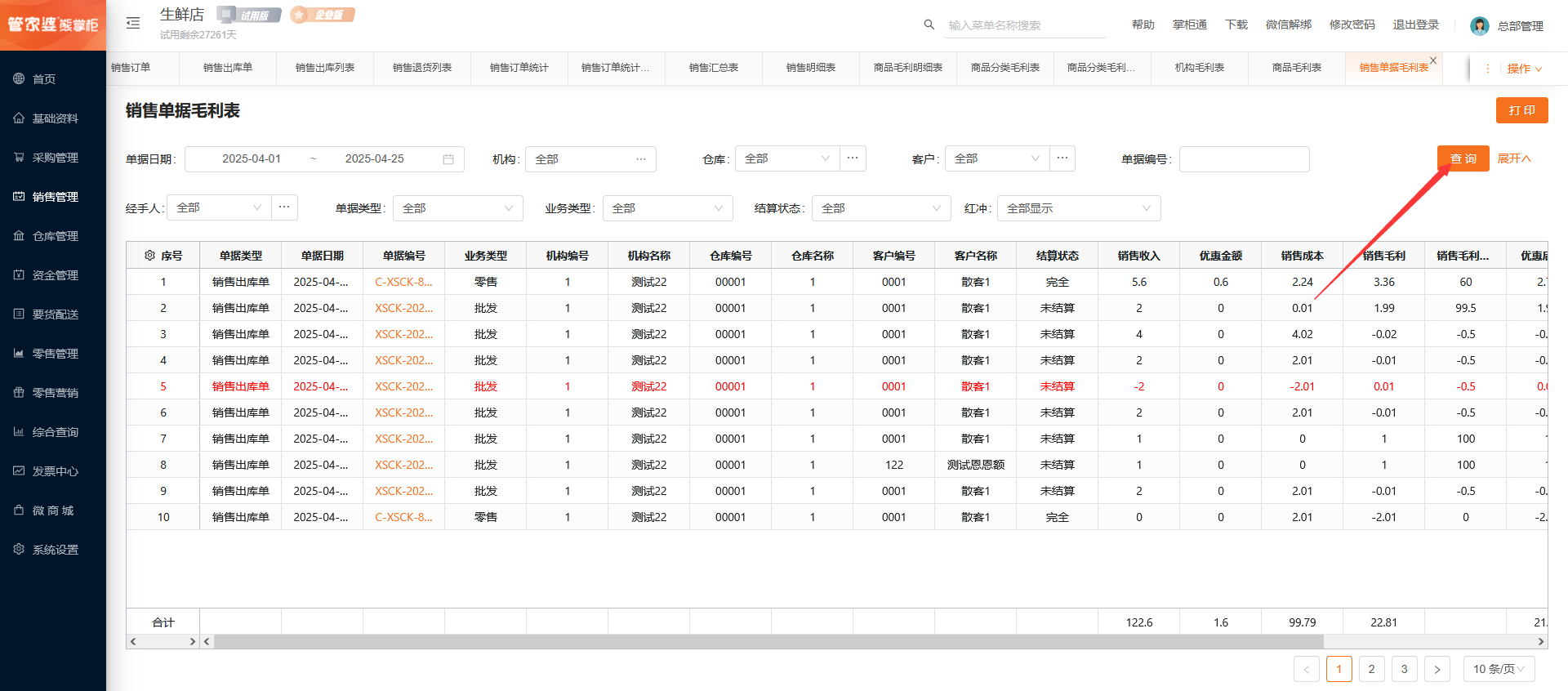Go to page 3
The image size is (1568, 691).
[1405, 669]
